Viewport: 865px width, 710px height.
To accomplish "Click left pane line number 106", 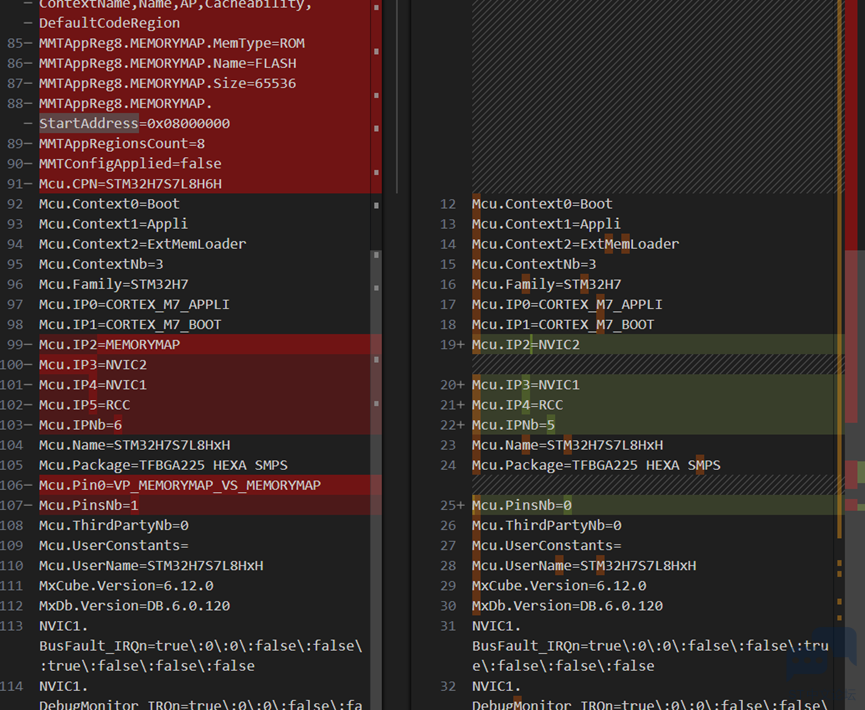I will [12, 485].
